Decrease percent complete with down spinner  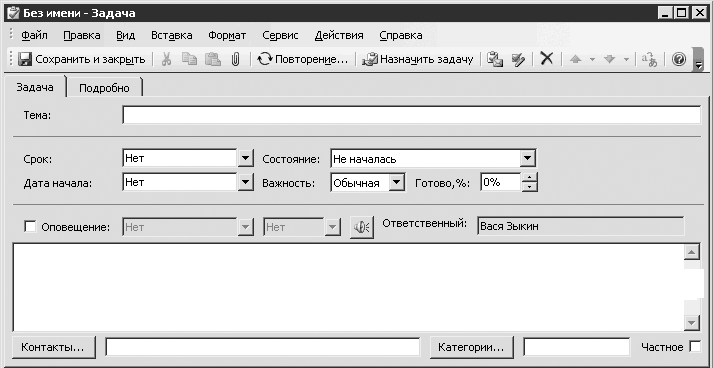529,187
